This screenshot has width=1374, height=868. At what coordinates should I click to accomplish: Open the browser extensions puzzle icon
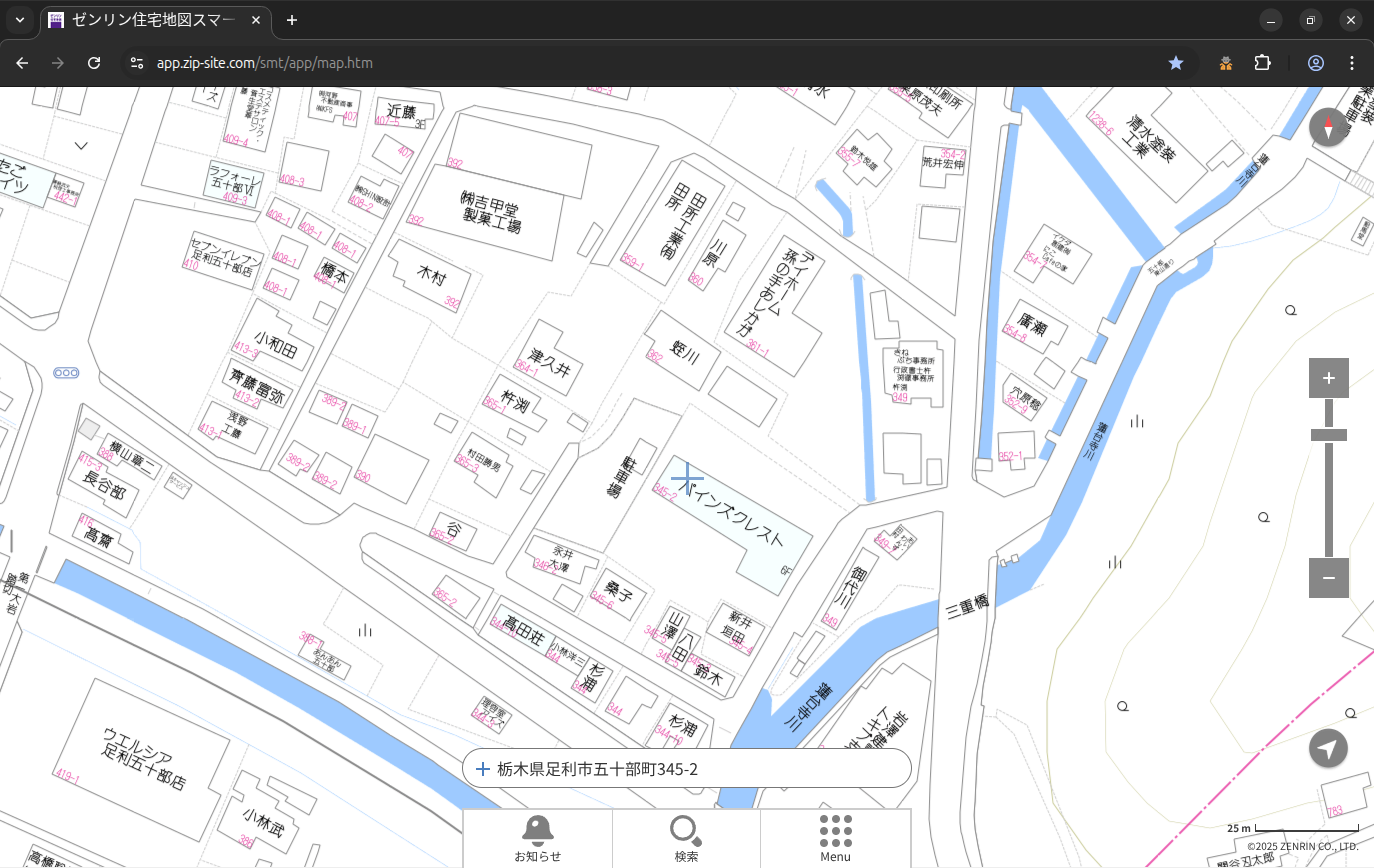tap(1262, 63)
